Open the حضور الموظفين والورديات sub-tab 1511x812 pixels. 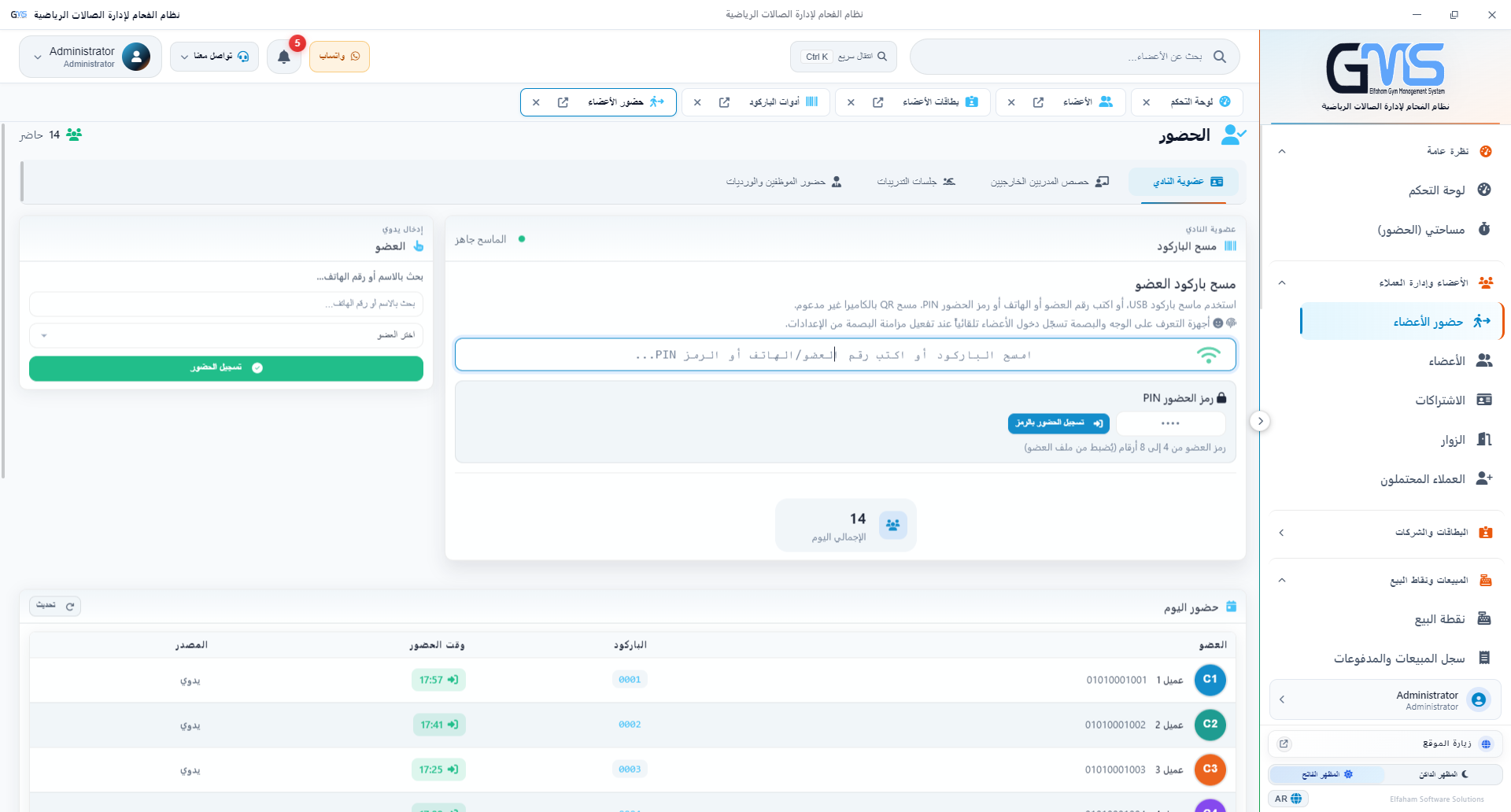coord(784,182)
